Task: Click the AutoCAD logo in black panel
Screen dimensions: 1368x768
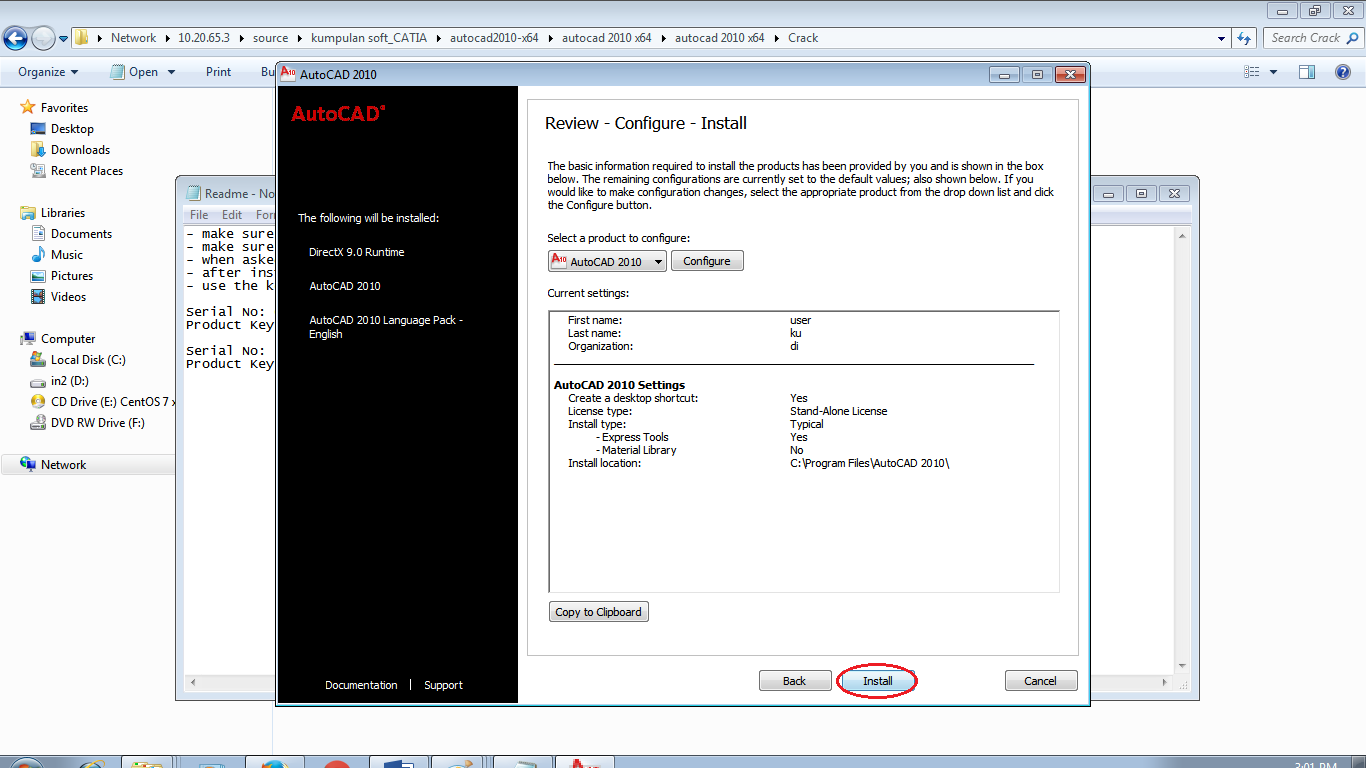Action: pos(338,114)
